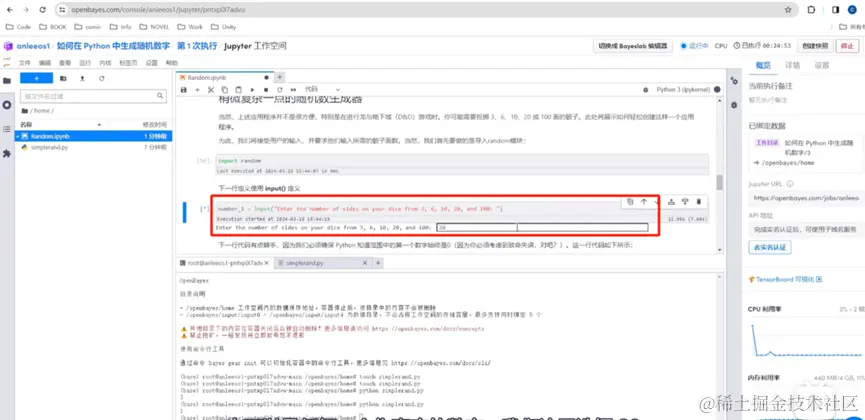Restart and run all cells via fast-forward icon
The image size is (865, 420).
[x=293, y=89]
